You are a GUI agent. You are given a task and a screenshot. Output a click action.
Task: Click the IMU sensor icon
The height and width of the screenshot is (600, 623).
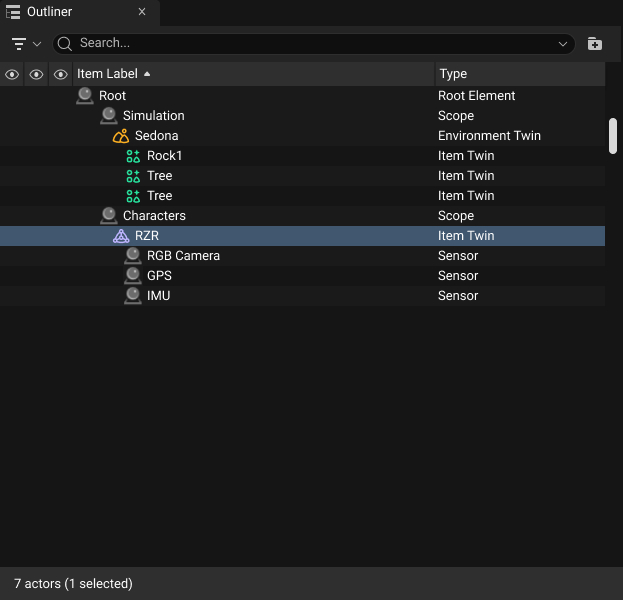pyautogui.click(x=133, y=296)
